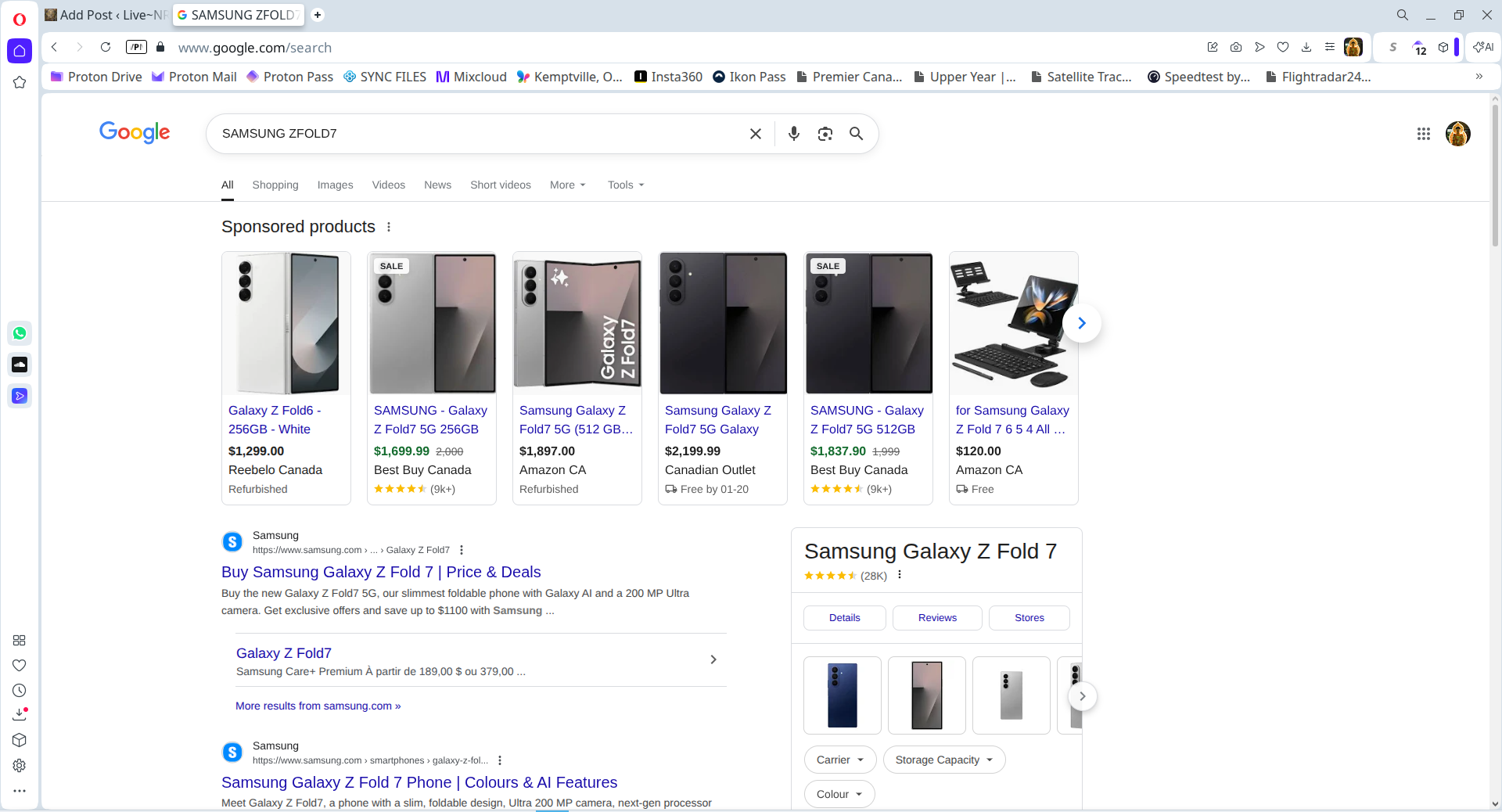This screenshot has height=812, width=1502.
Task: Open the Google apps grid
Action: 1423,134
